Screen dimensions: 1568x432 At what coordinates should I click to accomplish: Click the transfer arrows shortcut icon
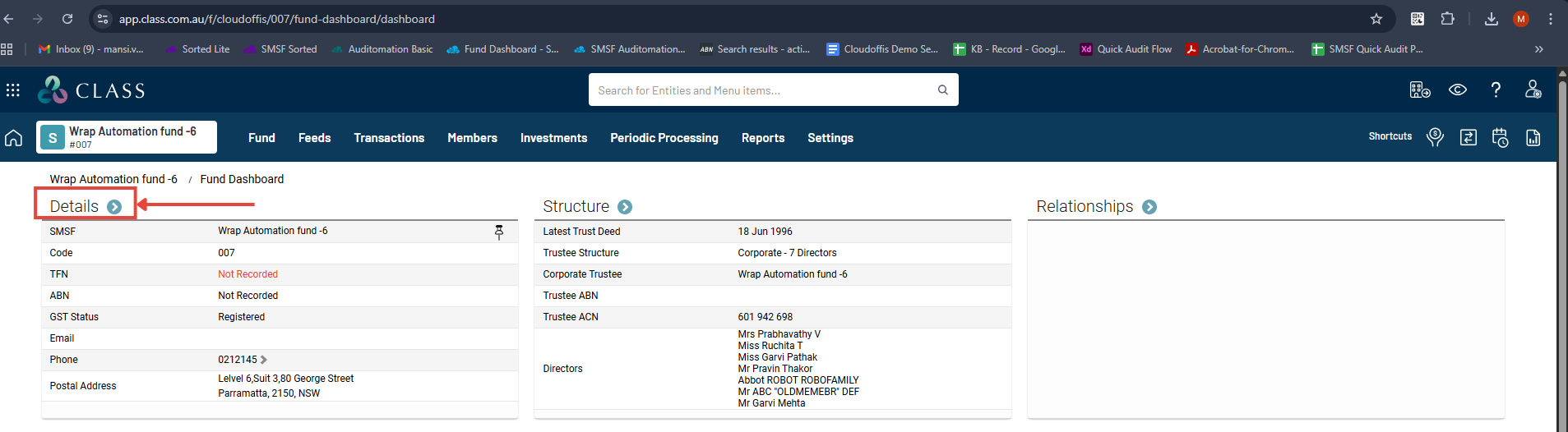pyautogui.click(x=1468, y=138)
